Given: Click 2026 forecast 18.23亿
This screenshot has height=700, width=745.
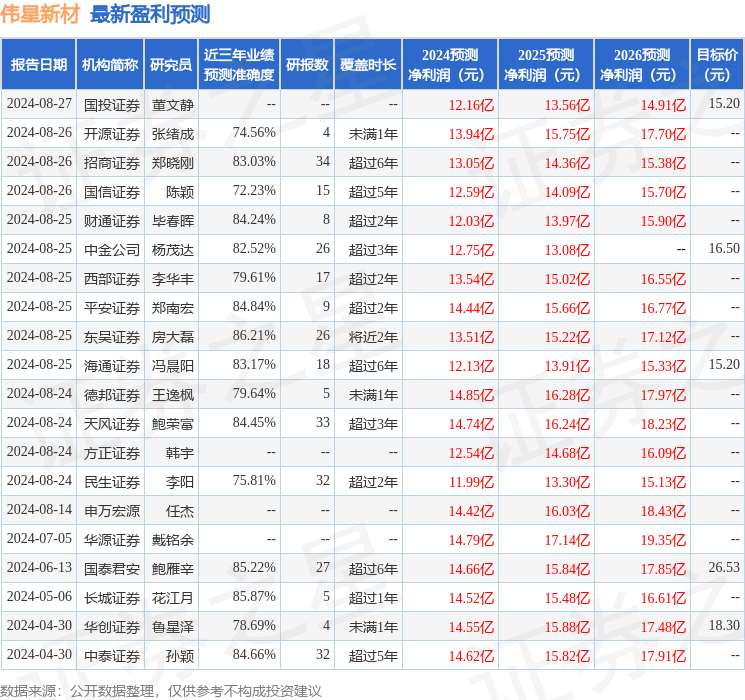Looking at the screenshot, I should pyautogui.click(x=663, y=424).
